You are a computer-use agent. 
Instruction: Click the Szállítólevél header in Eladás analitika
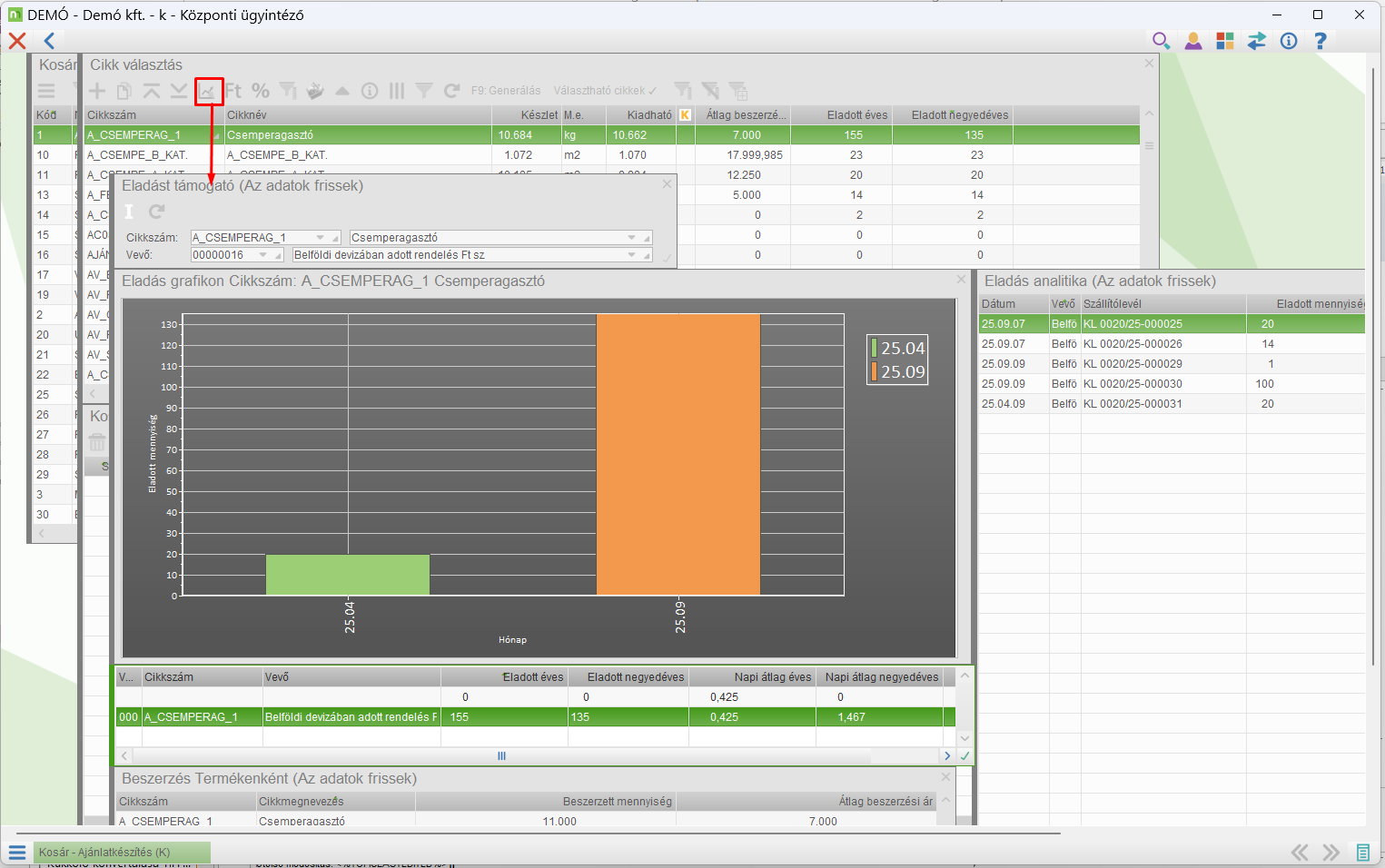coord(1163,304)
